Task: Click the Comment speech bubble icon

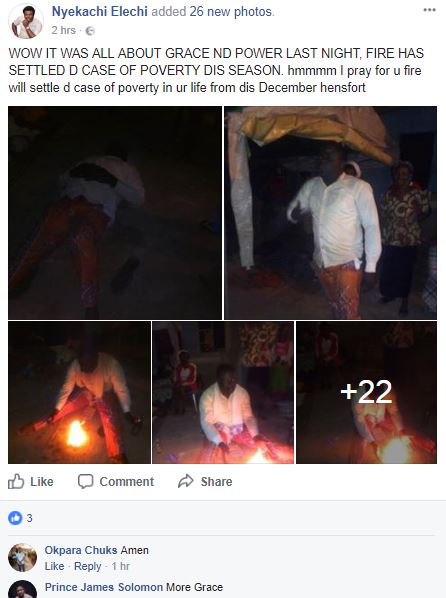Action: click(x=85, y=481)
